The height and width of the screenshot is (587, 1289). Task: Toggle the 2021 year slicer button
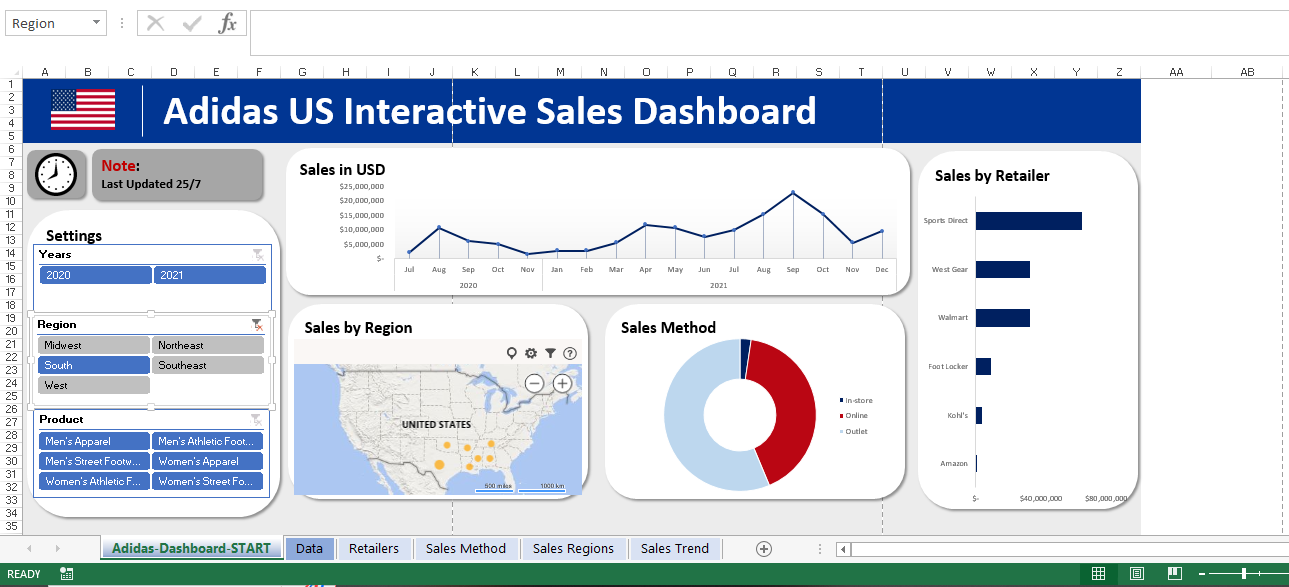click(210, 275)
